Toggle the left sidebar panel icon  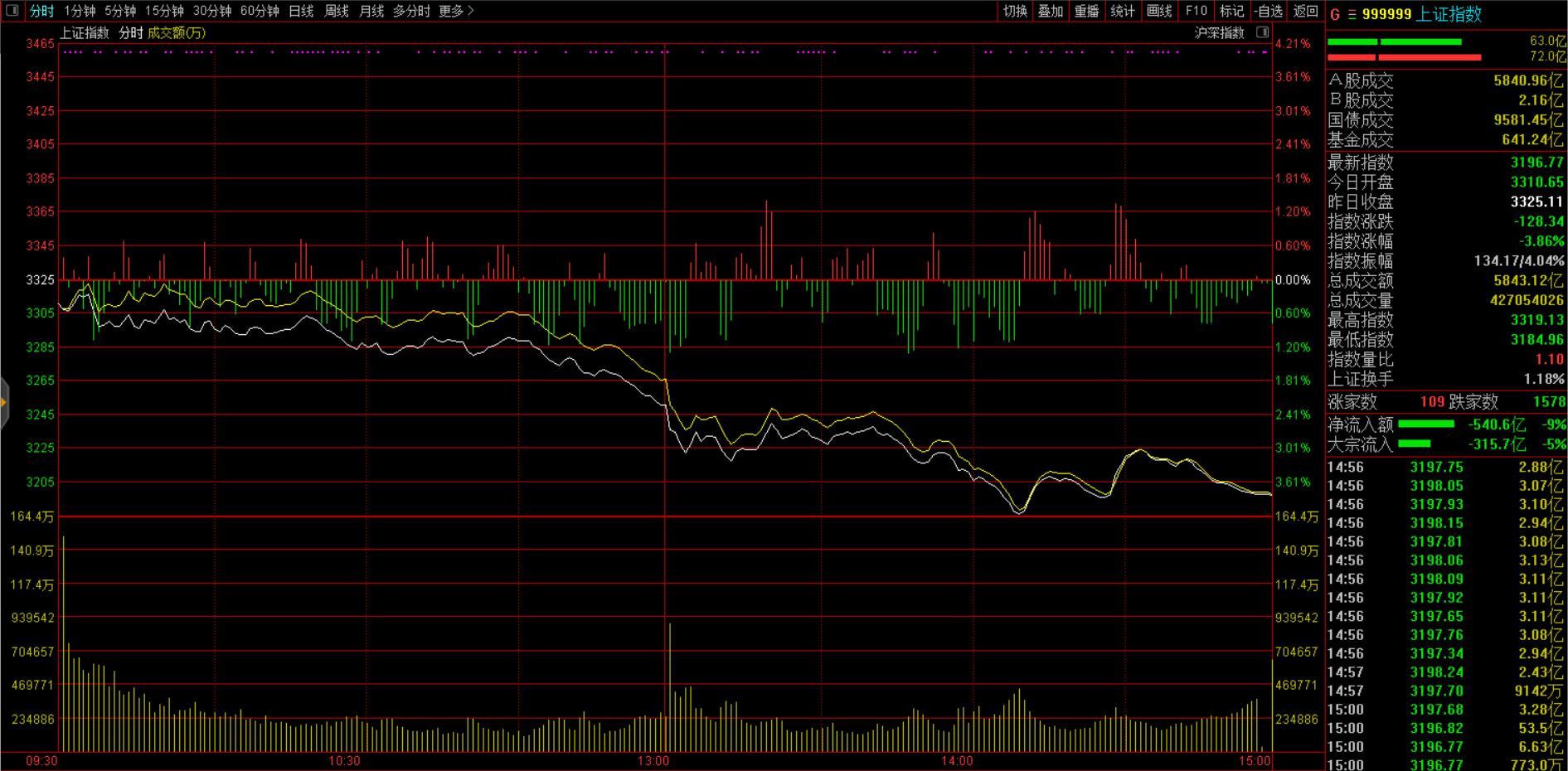coord(12,11)
